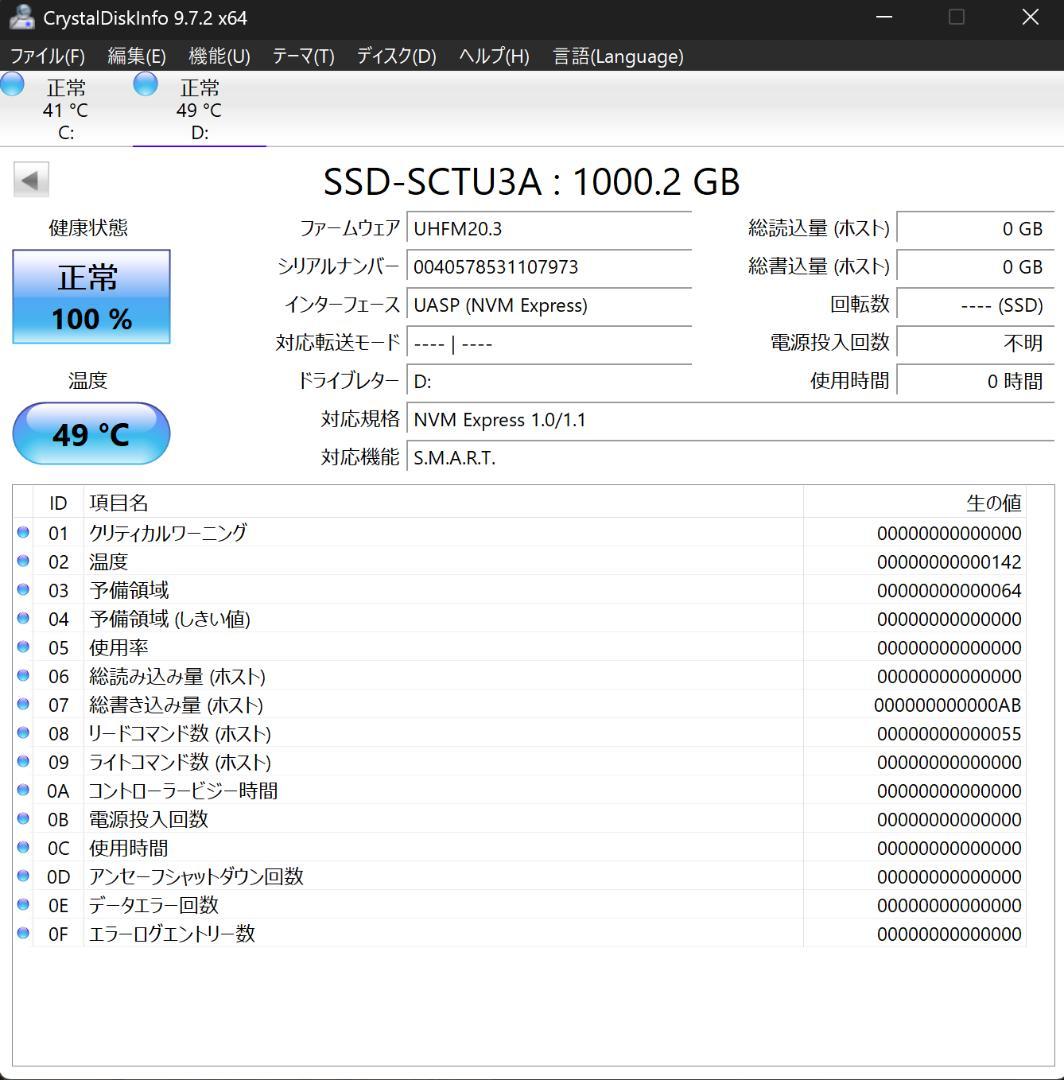The width and height of the screenshot is (1064, 1080).
Task: Click the blue indicator for エラーログエントリー数
Action: coord(22,933)
